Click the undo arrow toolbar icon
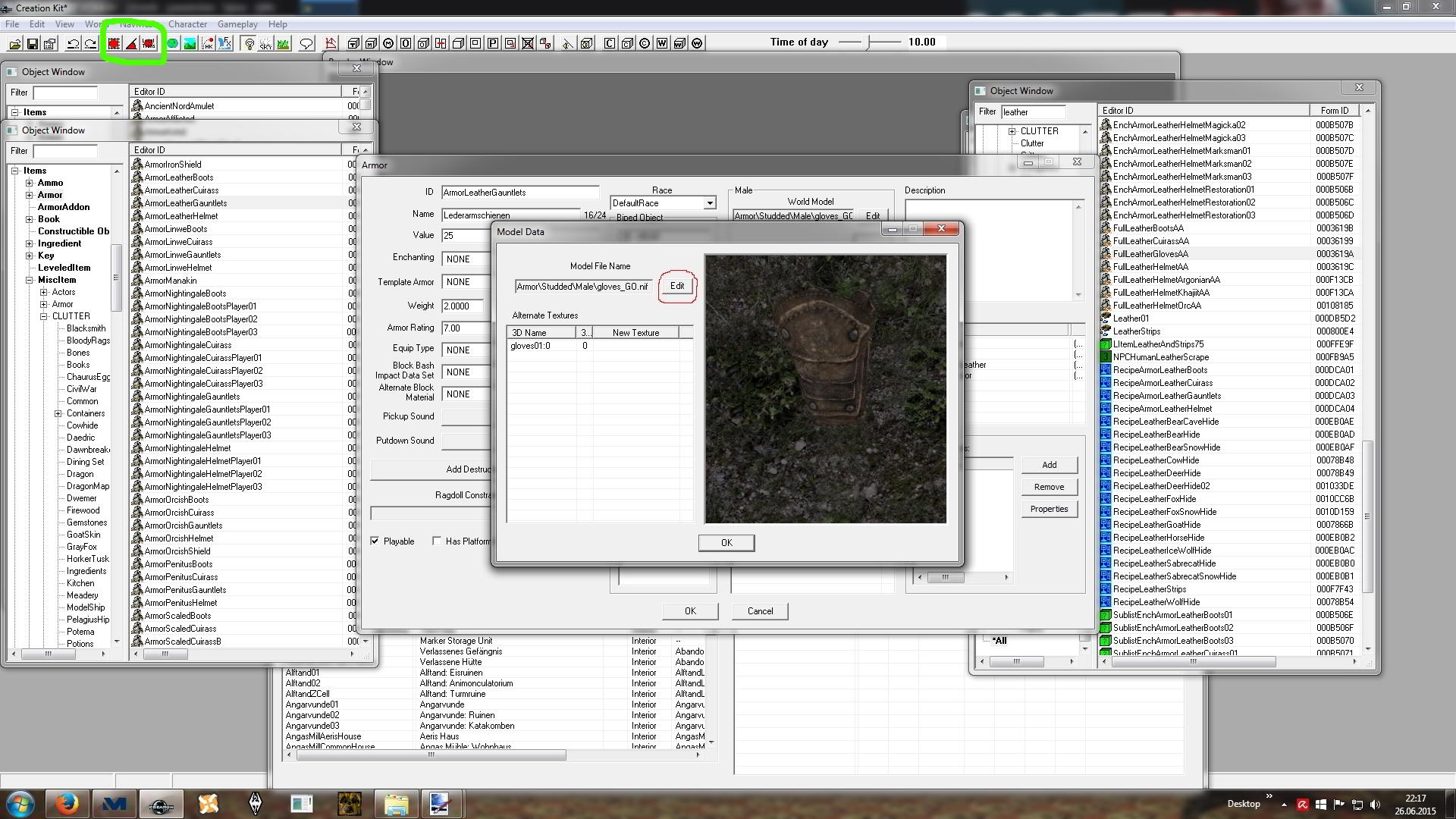The width and height of the screenshot is (1456, 819). 74,44
